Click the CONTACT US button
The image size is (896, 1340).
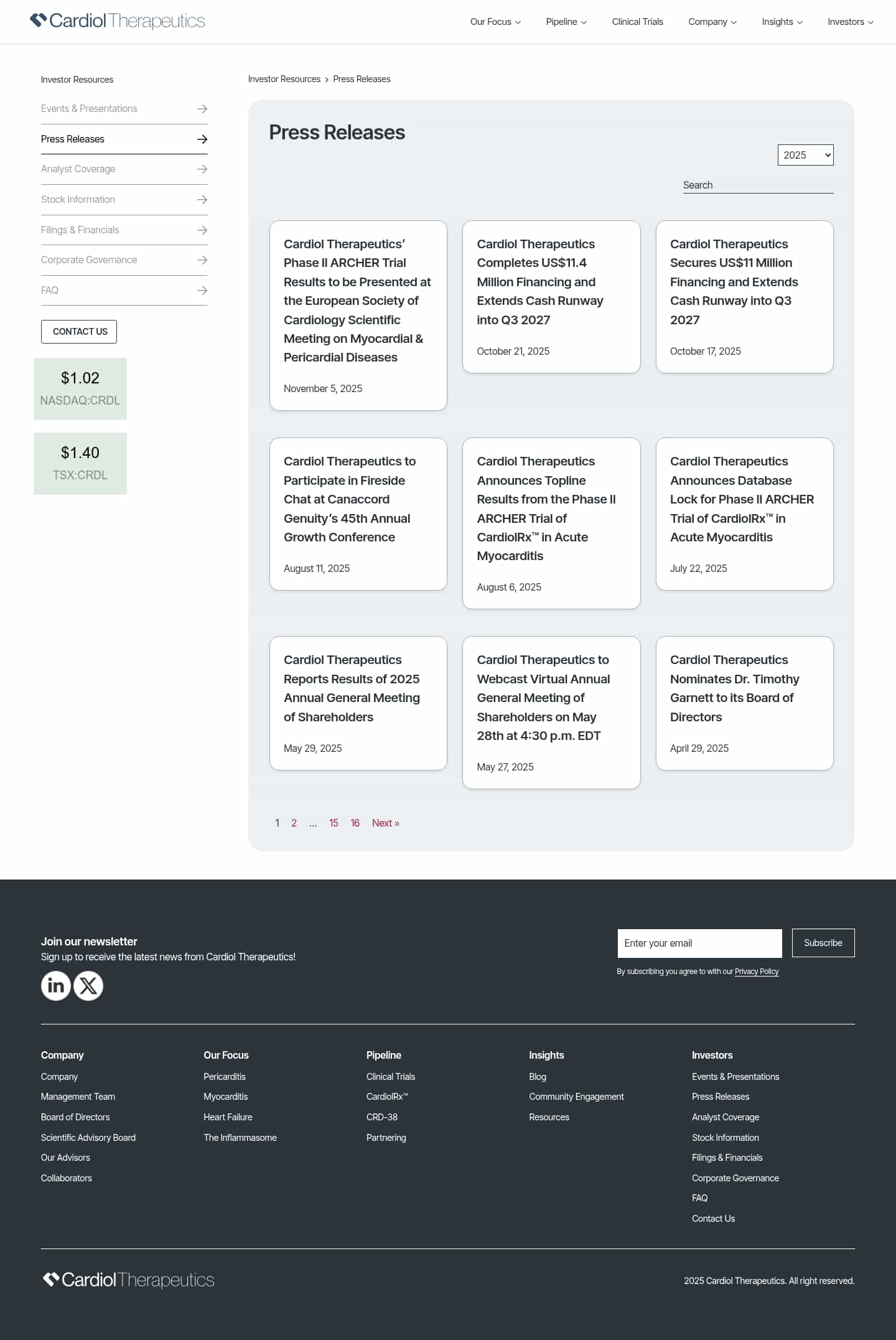[x=79, y=332]
